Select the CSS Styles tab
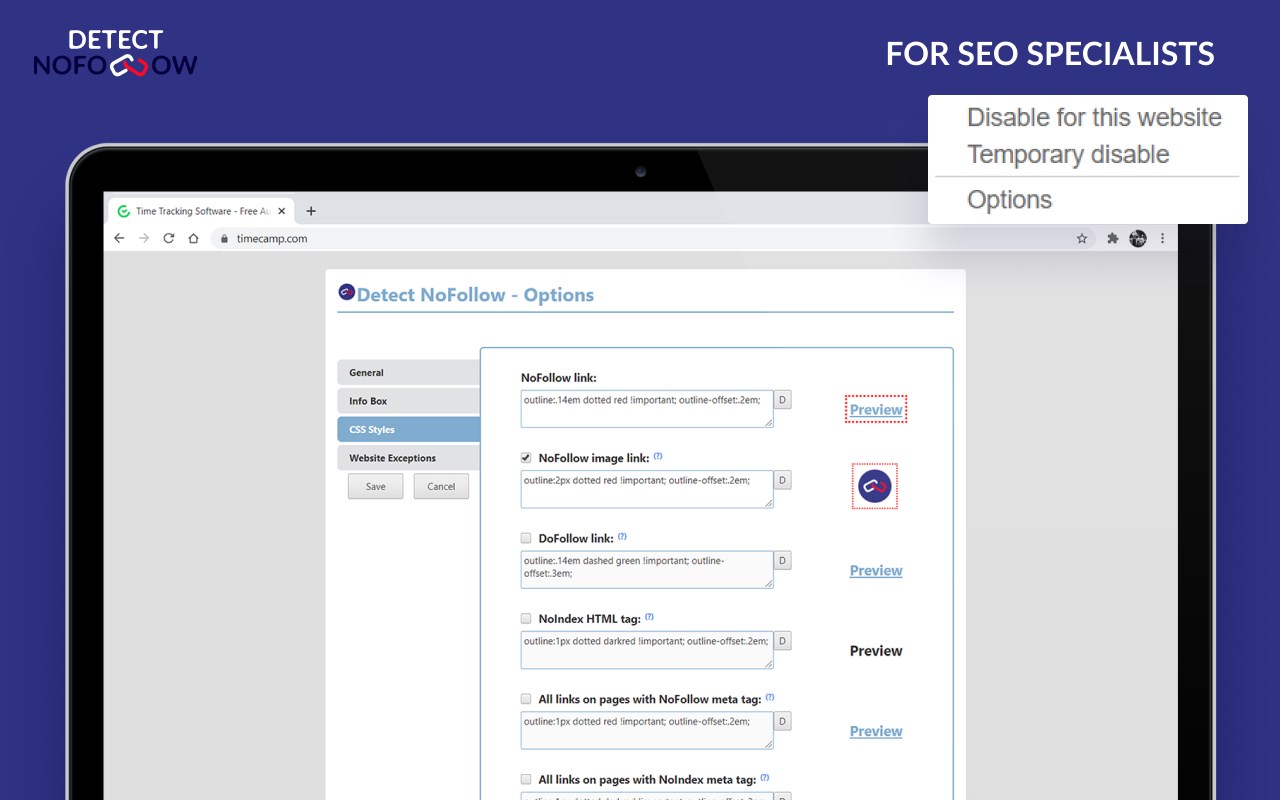The image size is (1280, 800). [x=409, y=430]
